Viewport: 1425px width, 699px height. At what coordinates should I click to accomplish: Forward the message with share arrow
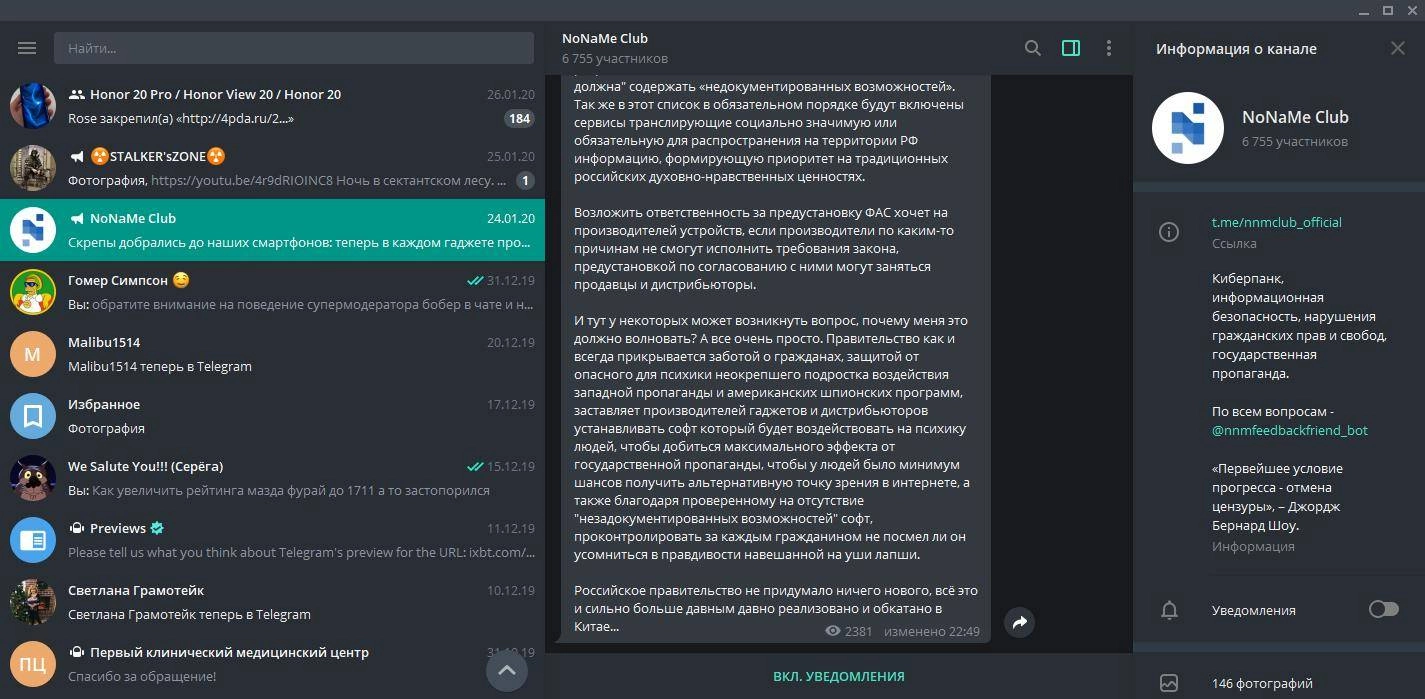[1019, 622]
